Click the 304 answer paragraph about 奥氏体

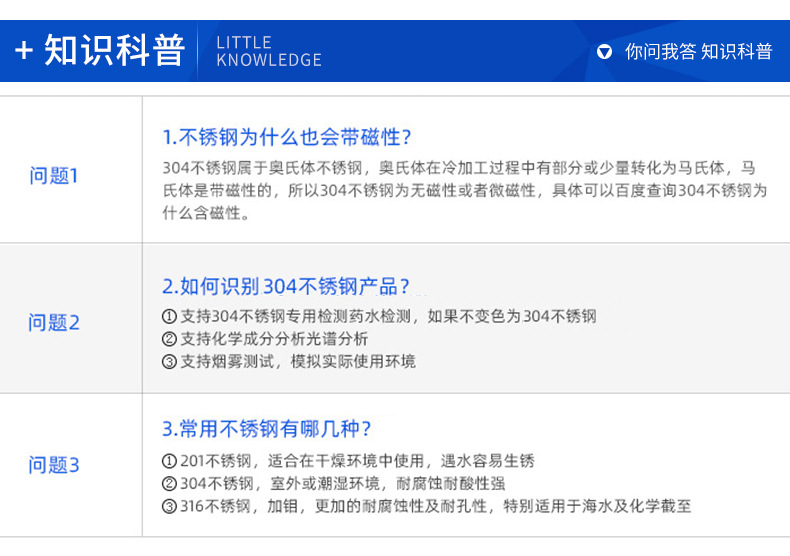(x=465, y=190)
